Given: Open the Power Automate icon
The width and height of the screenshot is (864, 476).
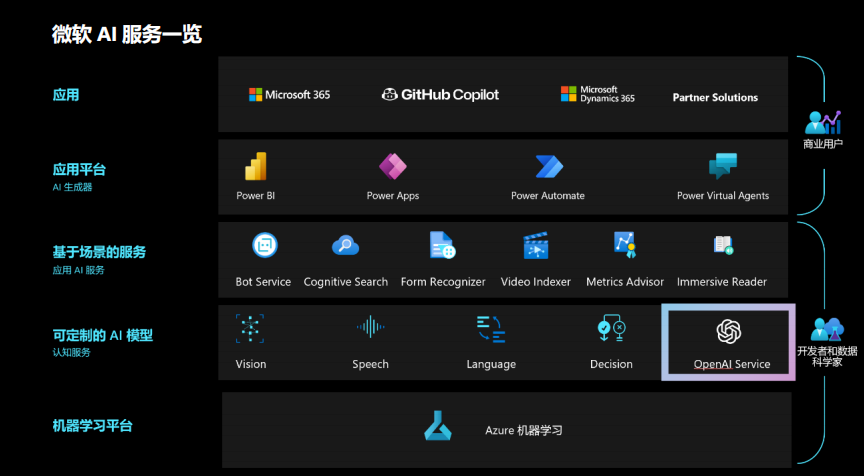Looking at the screenshot, I should [x=549, y=166].
